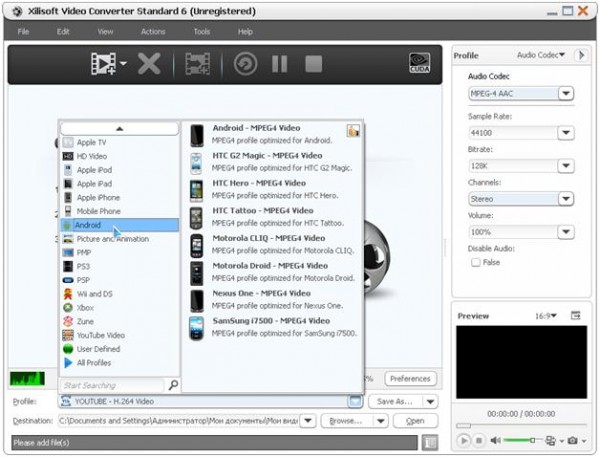Open the Actions menu
This screenshot has width=600, height=457.
point(153,32)
